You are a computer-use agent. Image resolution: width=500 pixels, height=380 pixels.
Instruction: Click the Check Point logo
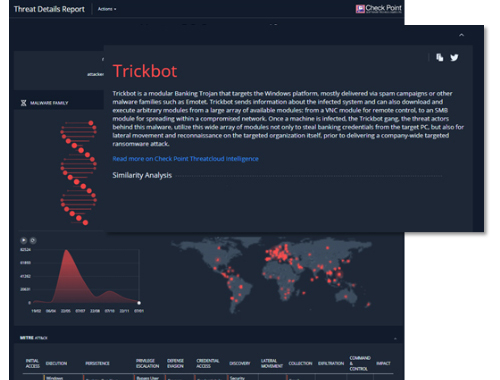[x=379, y=9]
